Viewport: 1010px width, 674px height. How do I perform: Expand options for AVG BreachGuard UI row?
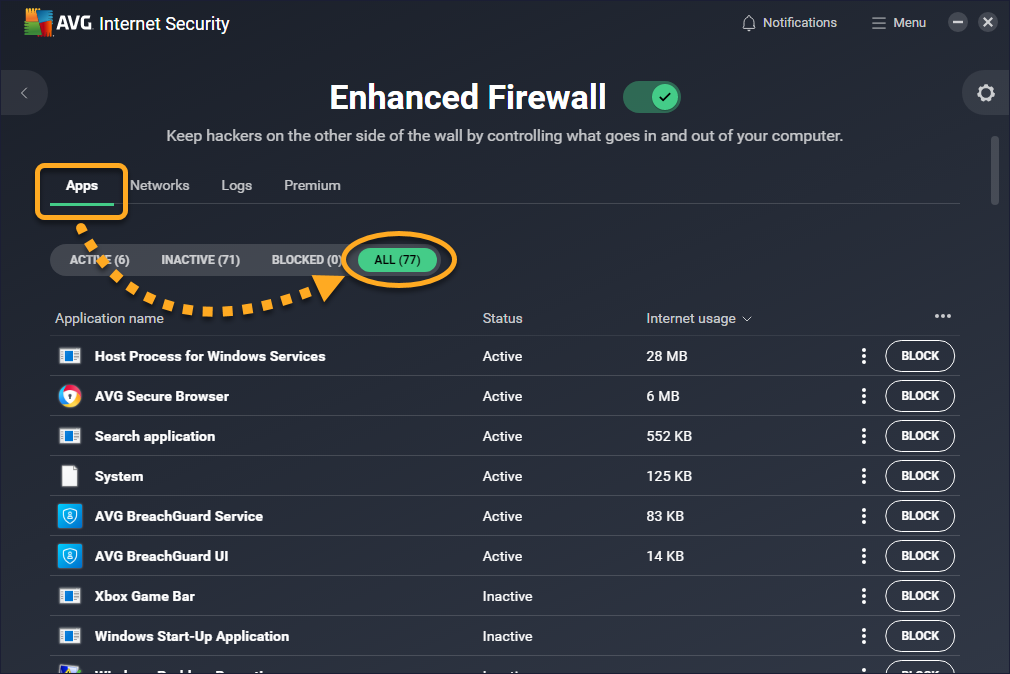click(x=864, y=556)
